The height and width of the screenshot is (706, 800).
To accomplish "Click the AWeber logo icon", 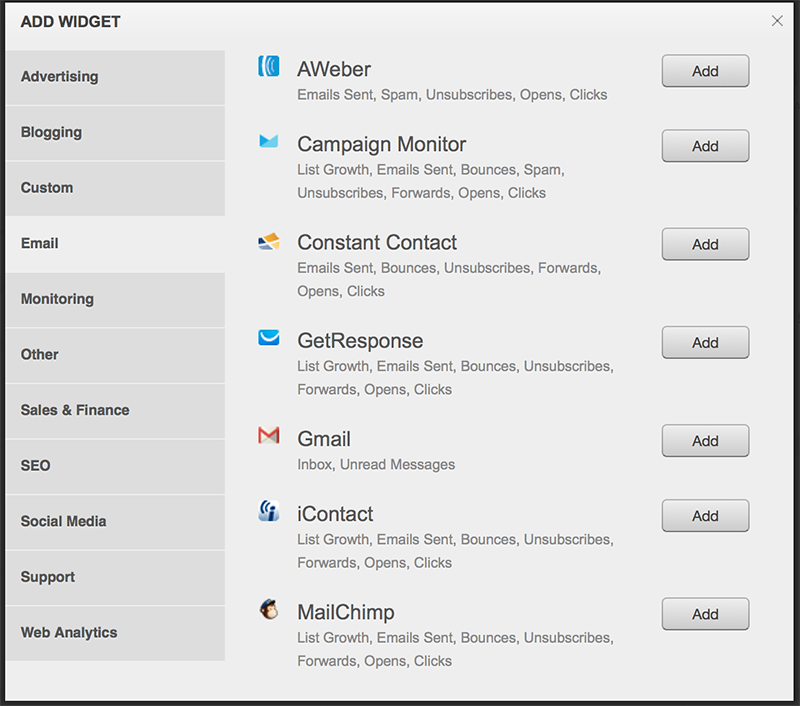I will click(268, 67).
